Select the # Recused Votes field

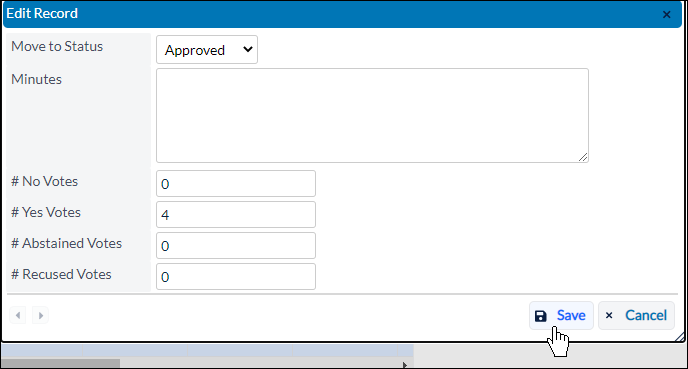click(x=236, y=276)
